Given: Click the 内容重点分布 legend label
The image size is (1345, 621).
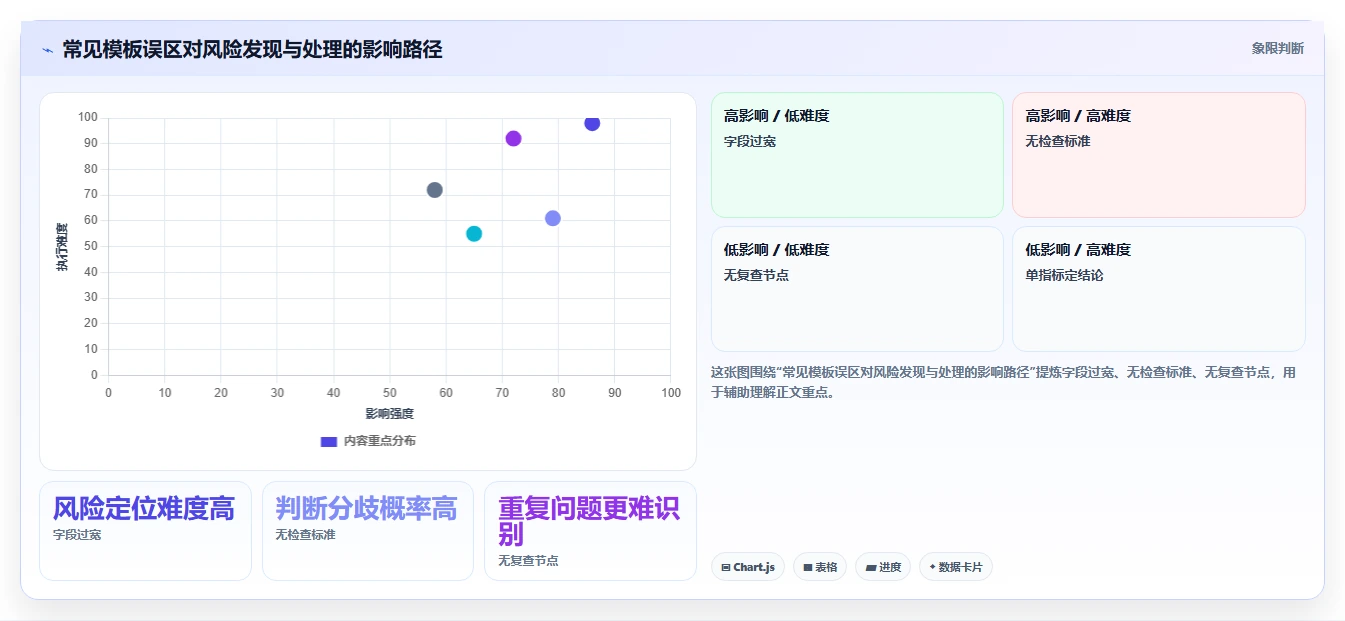Looking at the screenshot, I should pyautogui.click(x=379, y=441).
